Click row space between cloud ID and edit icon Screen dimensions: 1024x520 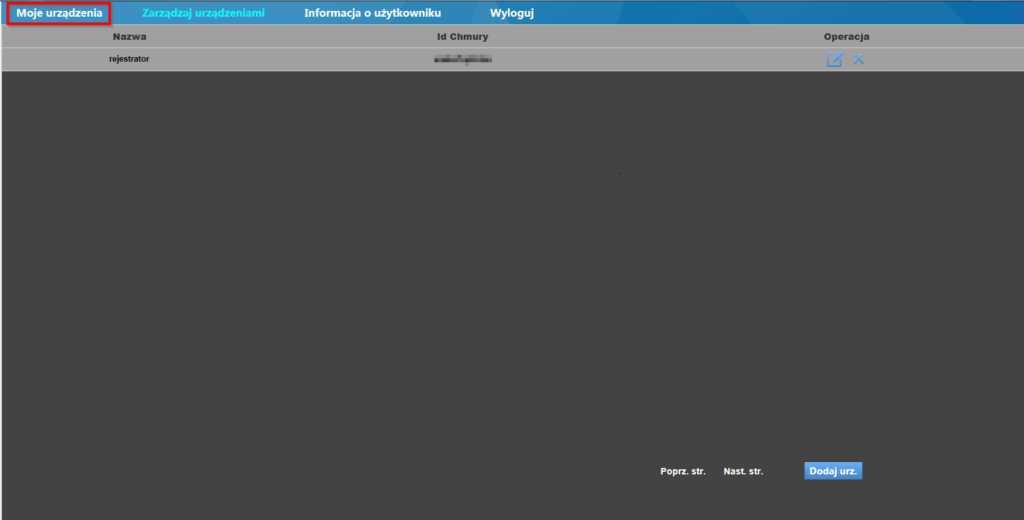660,60
